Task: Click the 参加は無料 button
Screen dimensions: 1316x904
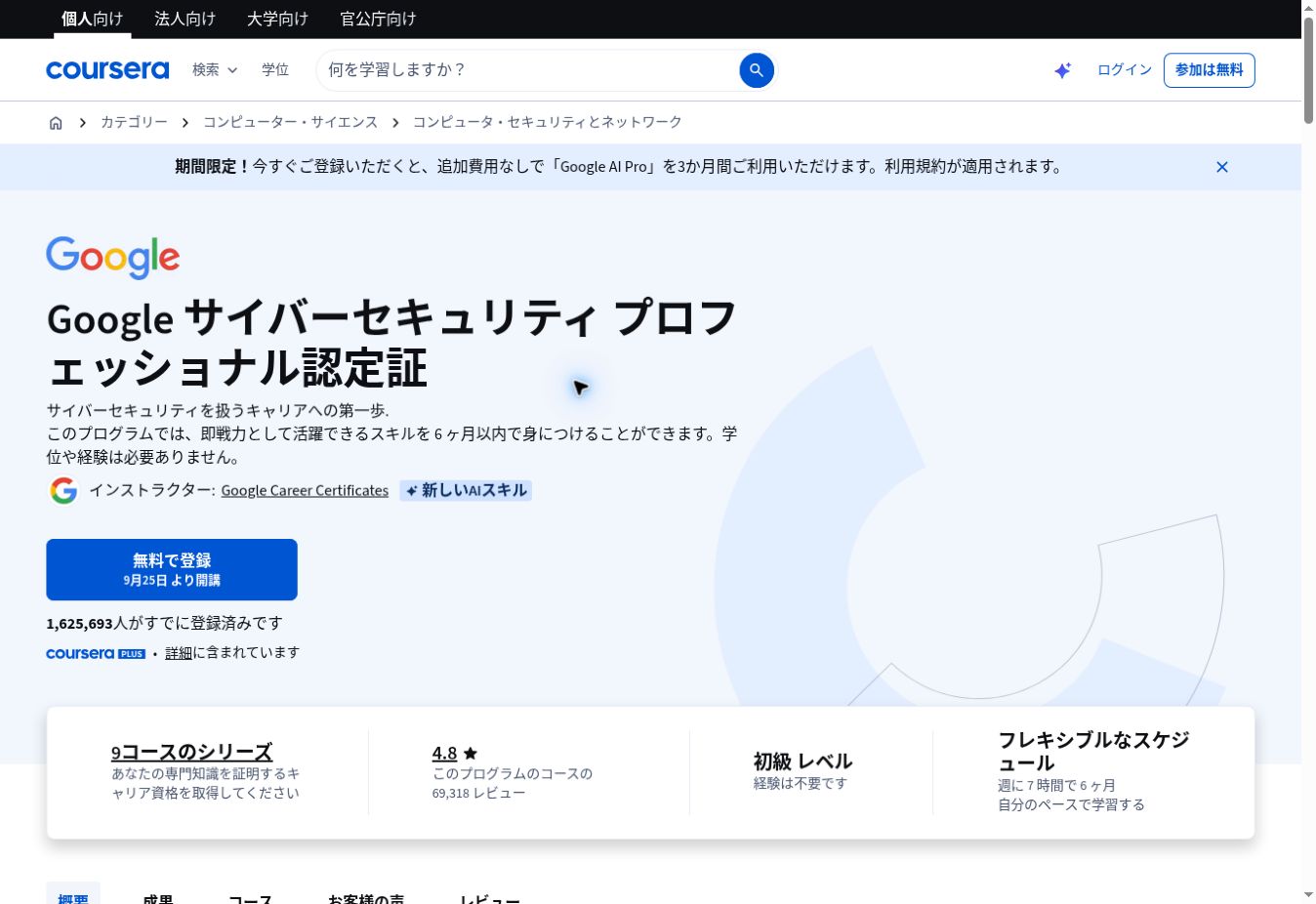Action: (x=1210, y=70)
